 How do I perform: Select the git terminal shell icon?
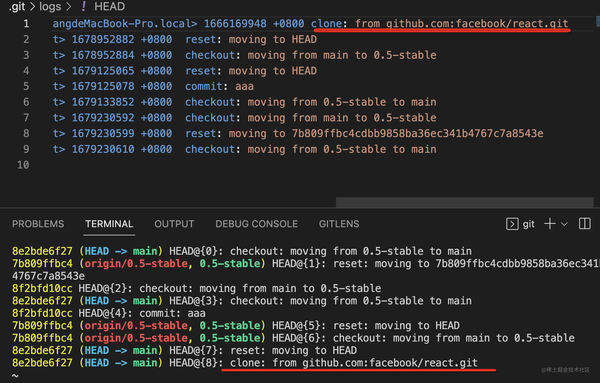point(512,224)
